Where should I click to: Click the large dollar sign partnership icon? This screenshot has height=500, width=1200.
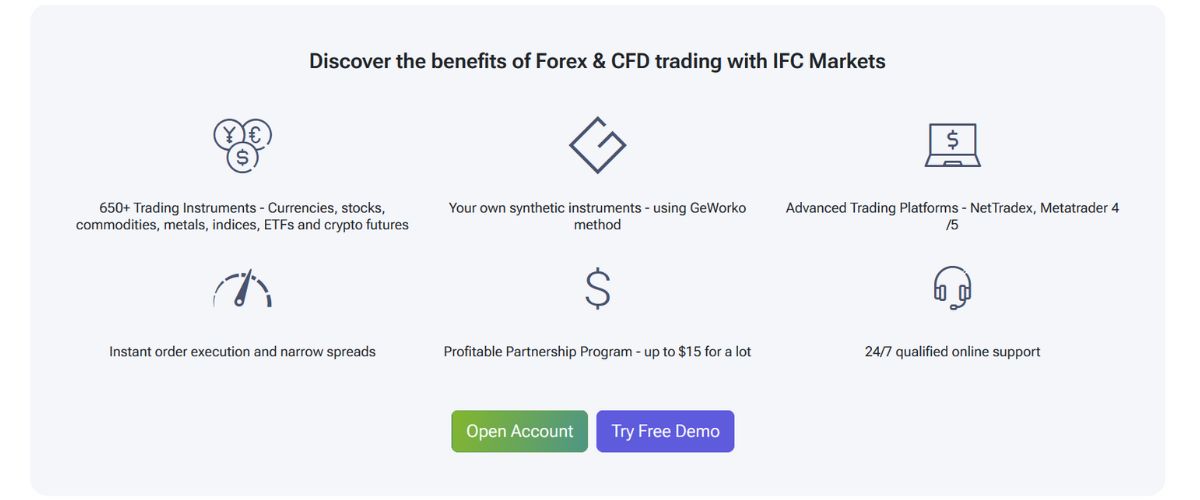[x=597, y=288]
